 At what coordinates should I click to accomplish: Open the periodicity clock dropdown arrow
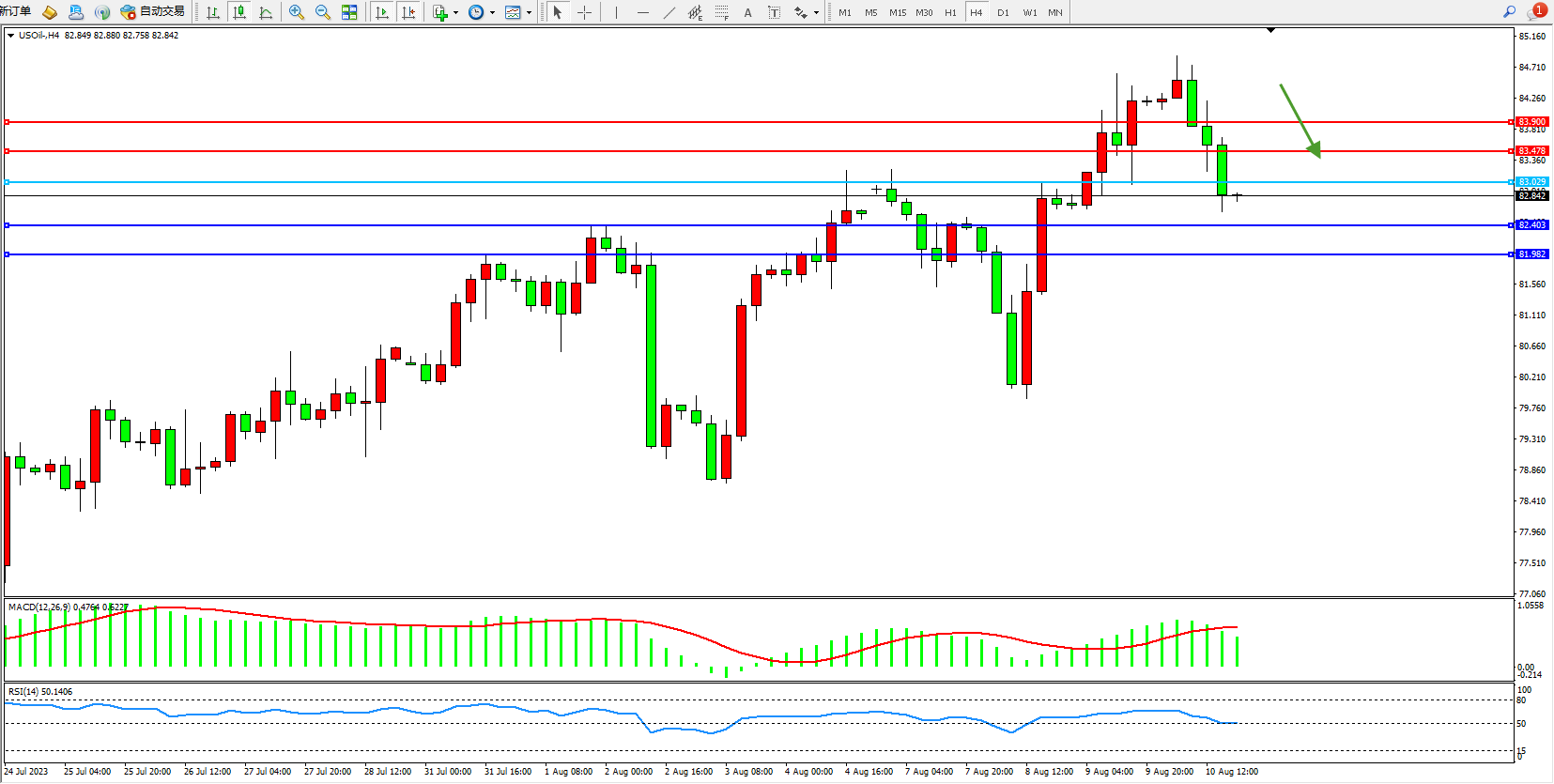tap(492, 13)
